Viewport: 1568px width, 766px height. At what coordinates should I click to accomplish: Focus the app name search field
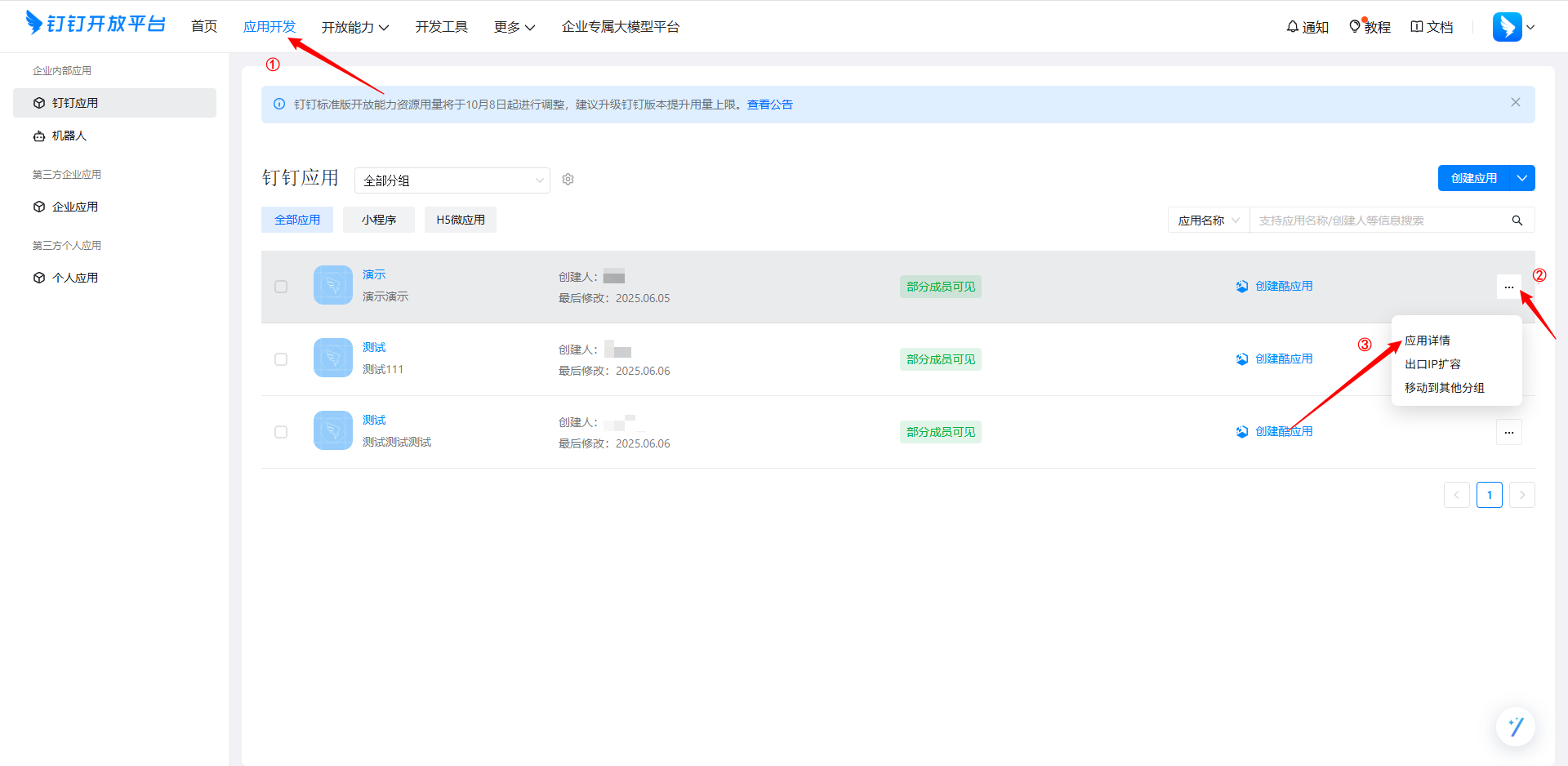pos(1380,220)
